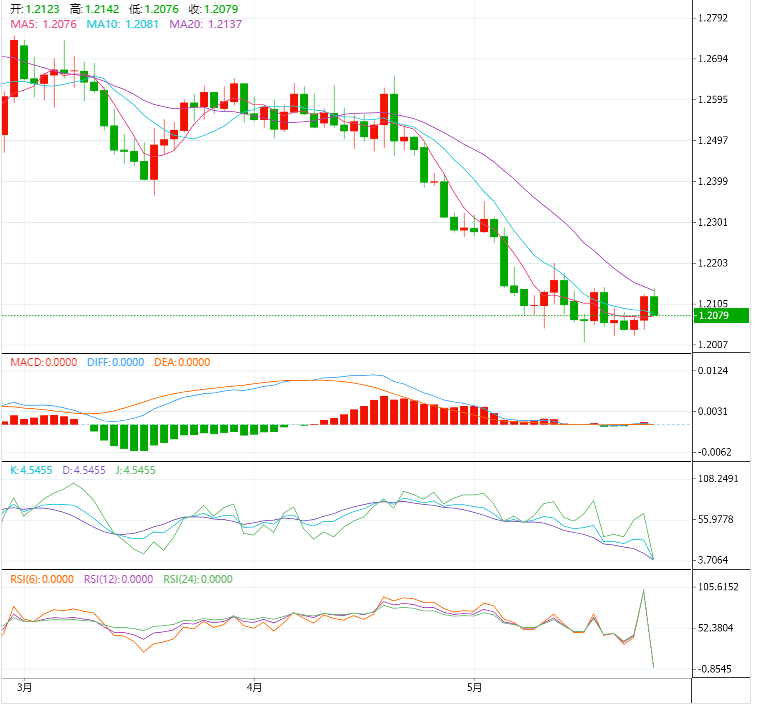Click the -0.0062 MACD axis value
The height and width of the screenshot is (709, 758).
[714, 452]
